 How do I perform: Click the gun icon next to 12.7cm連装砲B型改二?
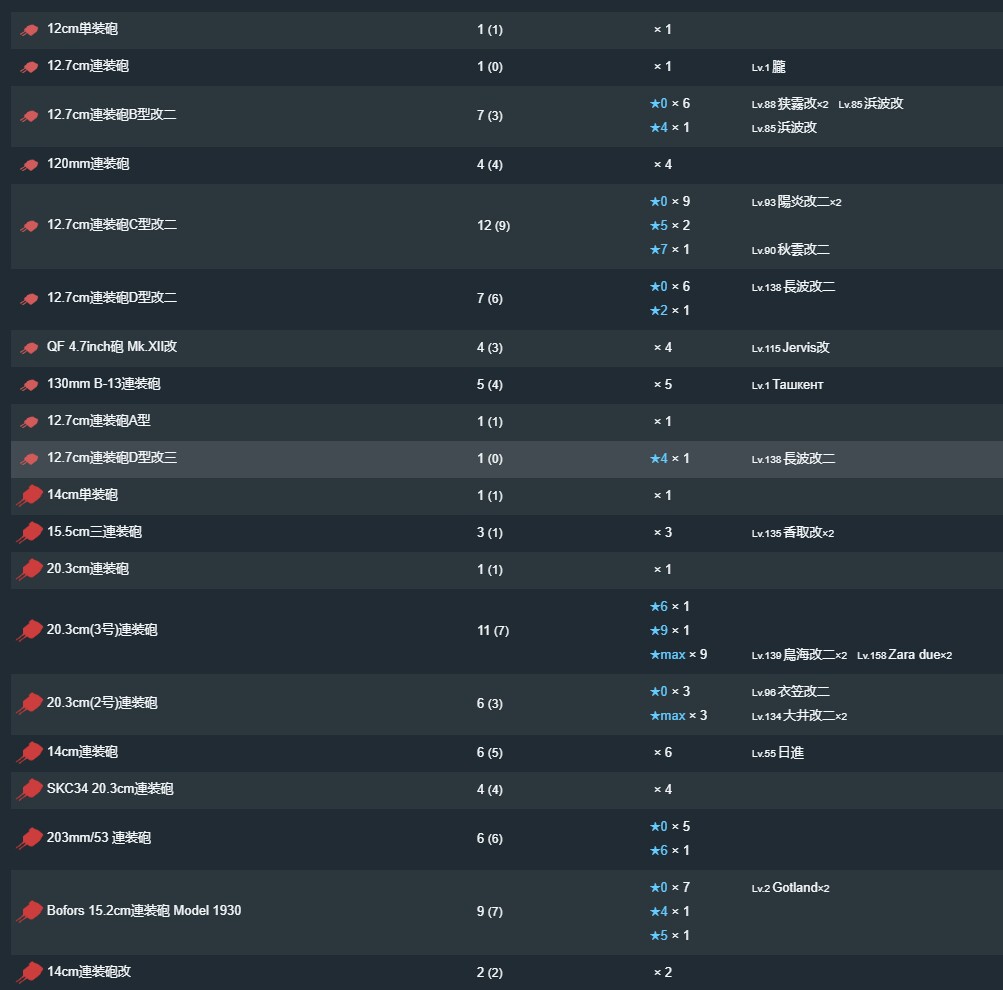coord(29,116)
